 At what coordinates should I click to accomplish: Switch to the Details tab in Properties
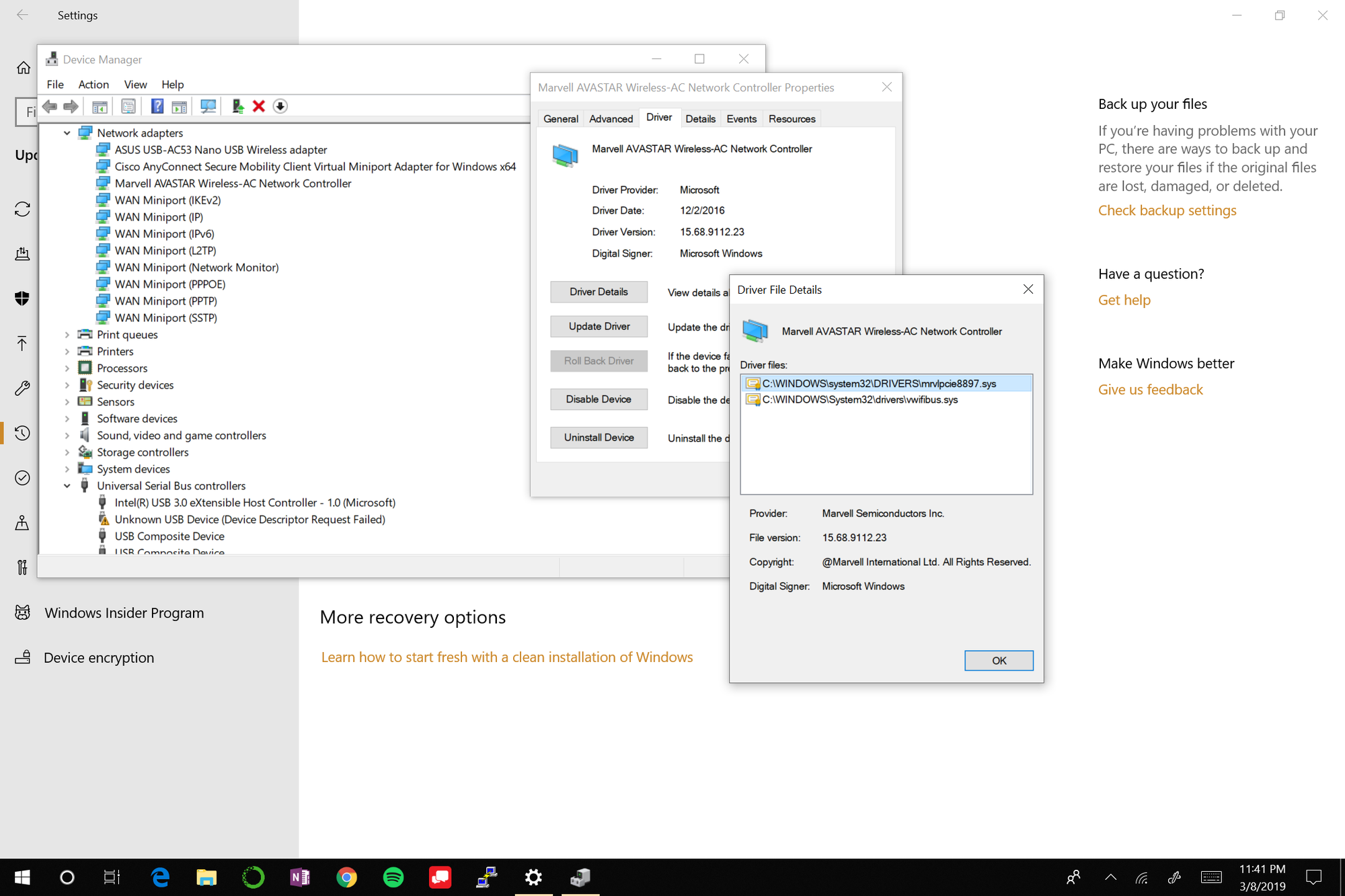tap(700, 119)
